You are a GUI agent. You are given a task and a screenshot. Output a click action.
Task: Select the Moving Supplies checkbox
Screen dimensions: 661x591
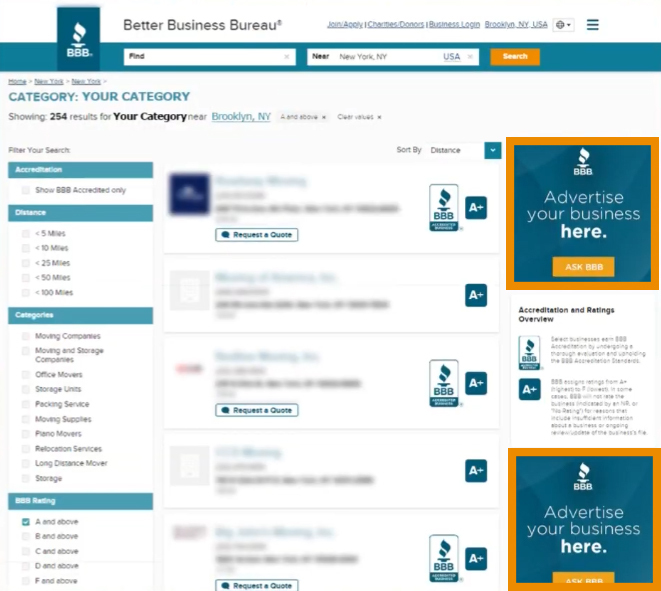(x=26, y=419)
